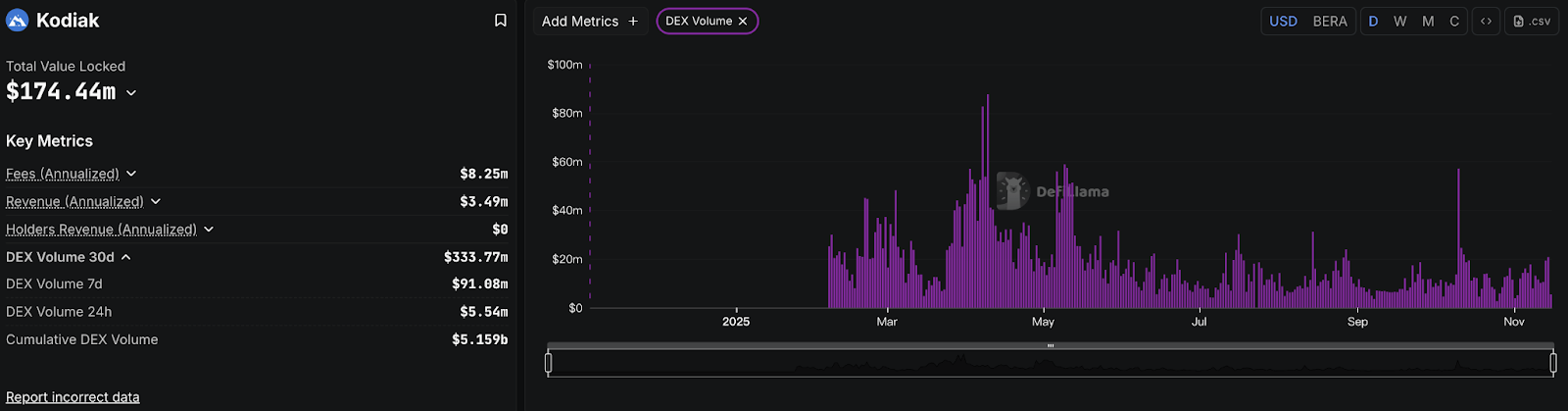Expand Holders Revenue (Annualized) row
1568x411 pixels.
209,230
